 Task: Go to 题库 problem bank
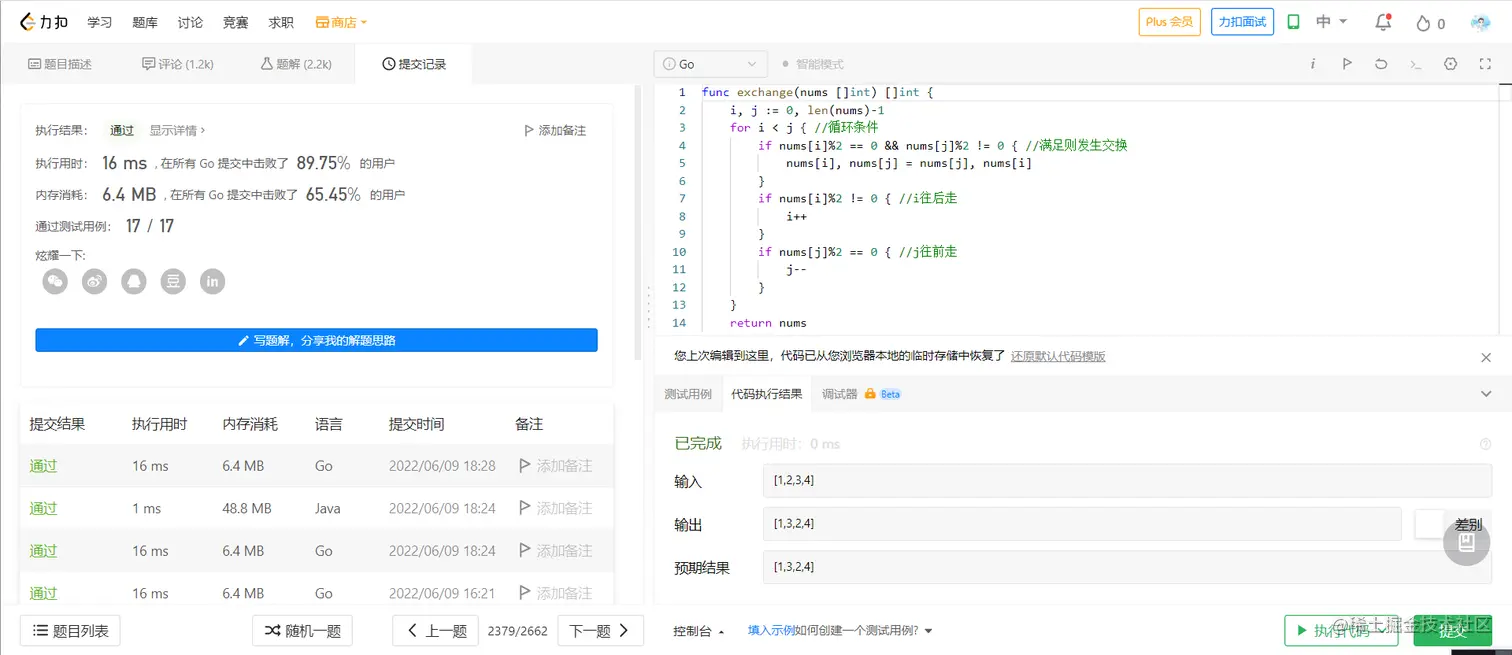coord(145,22)
